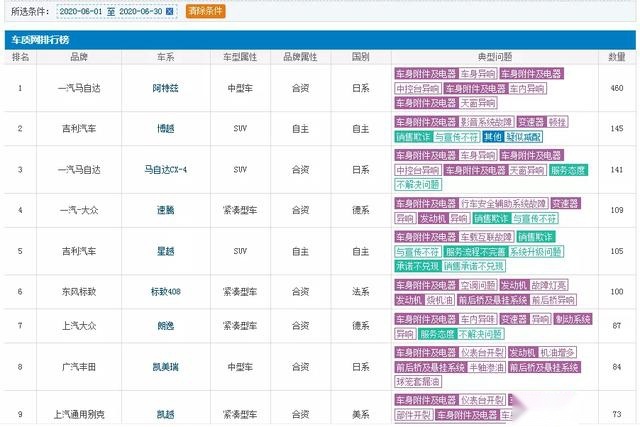Select the 天窗异响 tag in 马自达CX-4 row
The height and width of the screenshot is (427, 640).
[x=527, y=170]
